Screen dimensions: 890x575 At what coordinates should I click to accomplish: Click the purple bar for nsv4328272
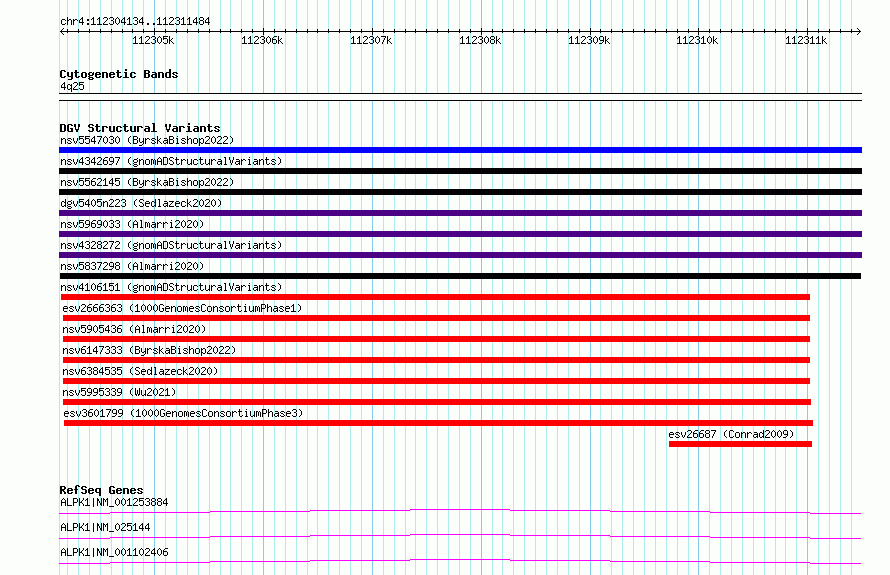tap(460, 255)
